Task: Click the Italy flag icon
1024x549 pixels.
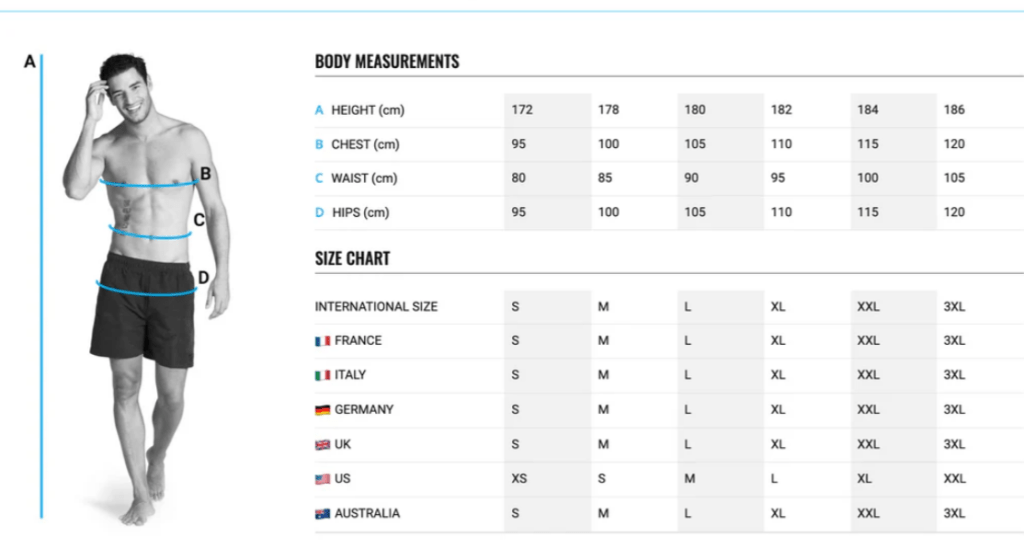Action: [323, 375]
